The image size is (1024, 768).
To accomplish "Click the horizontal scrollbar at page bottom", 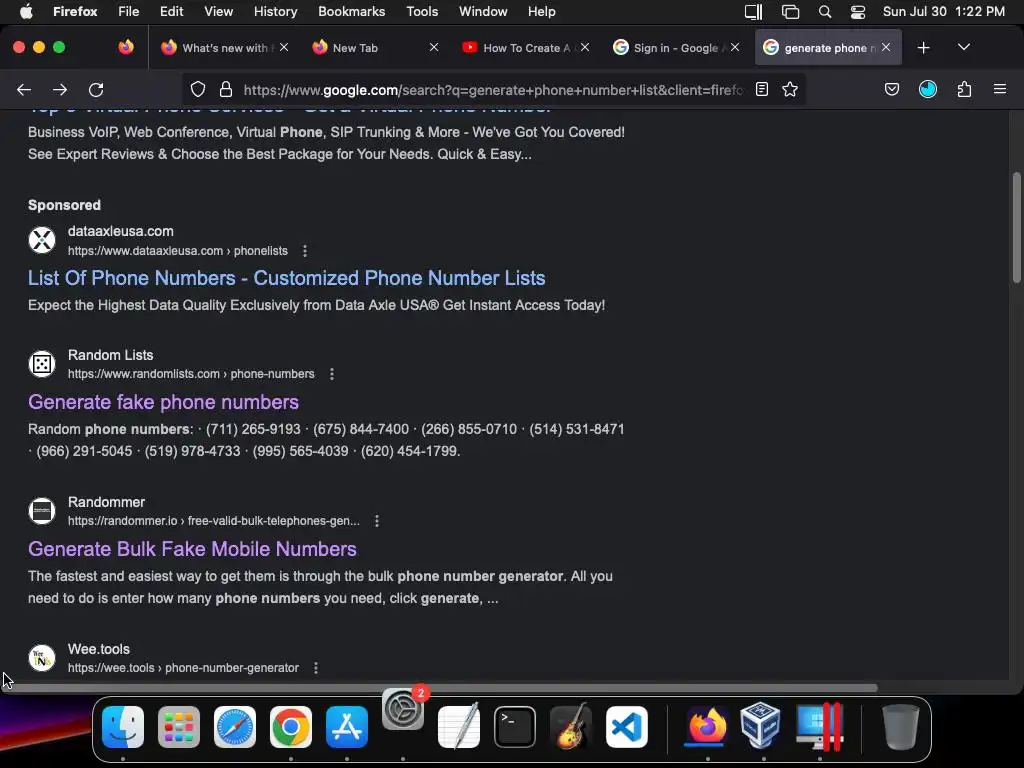I will coord(439,688).
